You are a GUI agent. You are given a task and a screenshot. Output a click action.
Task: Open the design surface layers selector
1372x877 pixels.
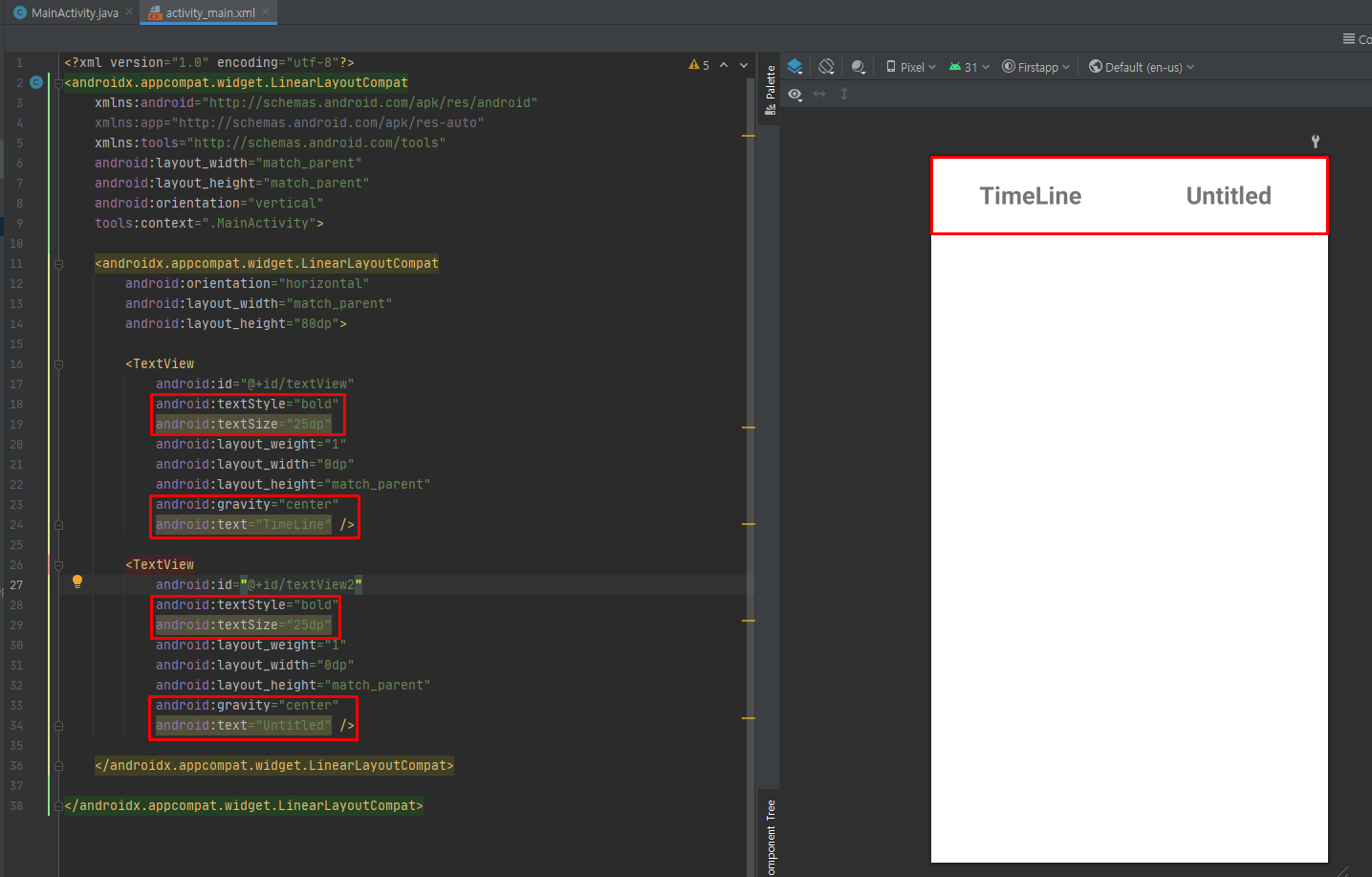[x=795, y=67]
